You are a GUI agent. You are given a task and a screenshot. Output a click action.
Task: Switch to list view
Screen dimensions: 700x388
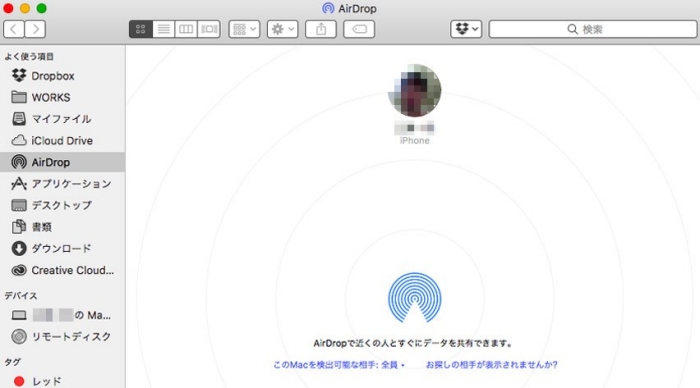pyautogui.click(x=163, y=29)
